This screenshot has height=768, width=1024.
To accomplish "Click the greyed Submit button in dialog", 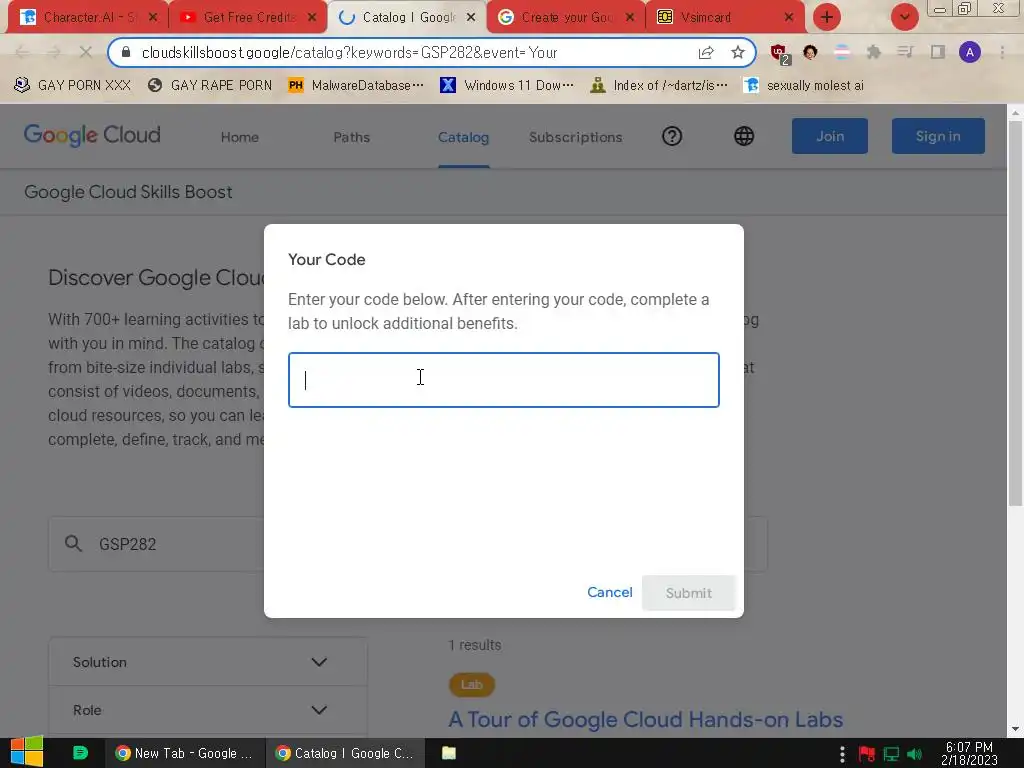I will 688,593.
